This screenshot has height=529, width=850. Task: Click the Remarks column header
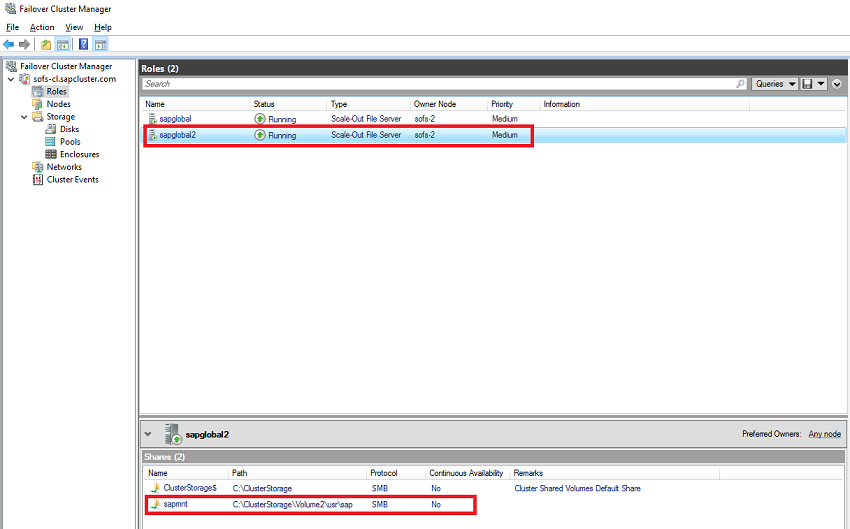pyautogui.click(x=528, y=473)
